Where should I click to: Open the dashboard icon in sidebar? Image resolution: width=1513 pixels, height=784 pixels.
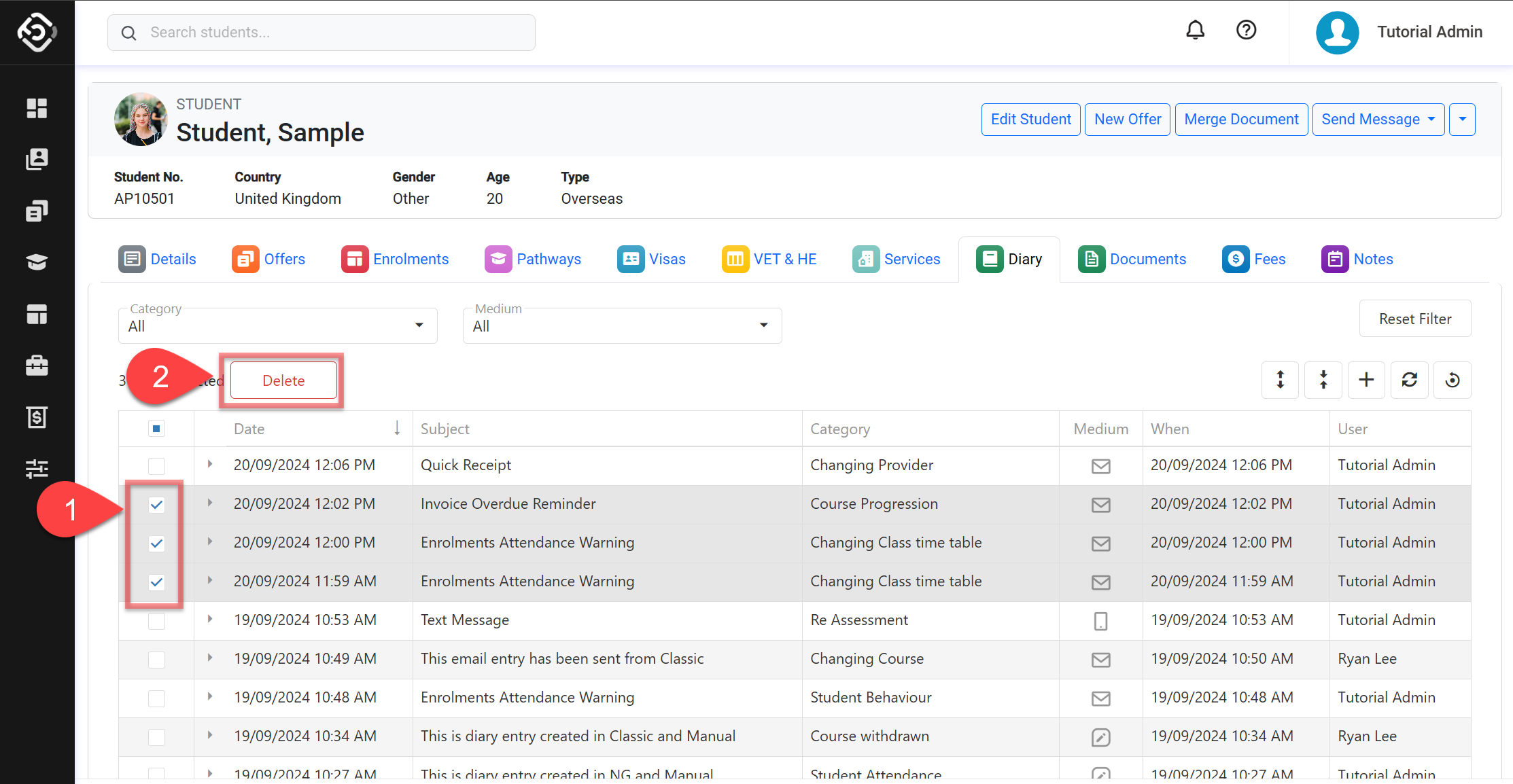(37, 108)
